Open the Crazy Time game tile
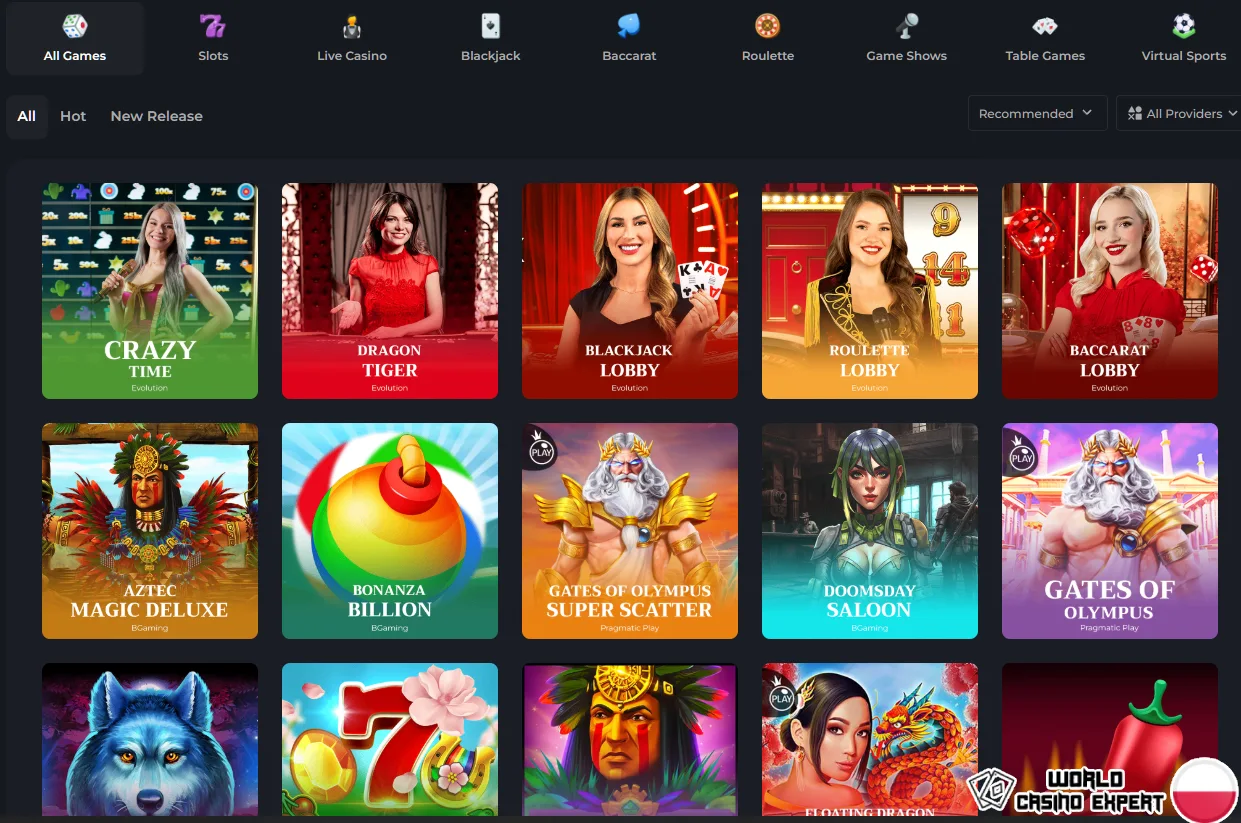Screen dimensions: 1241x823 [150, 291]
